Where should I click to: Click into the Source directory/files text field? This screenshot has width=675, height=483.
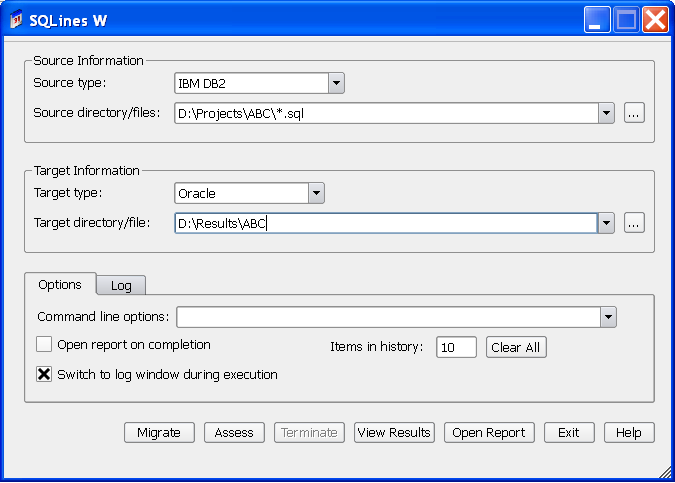pos(387,113)
